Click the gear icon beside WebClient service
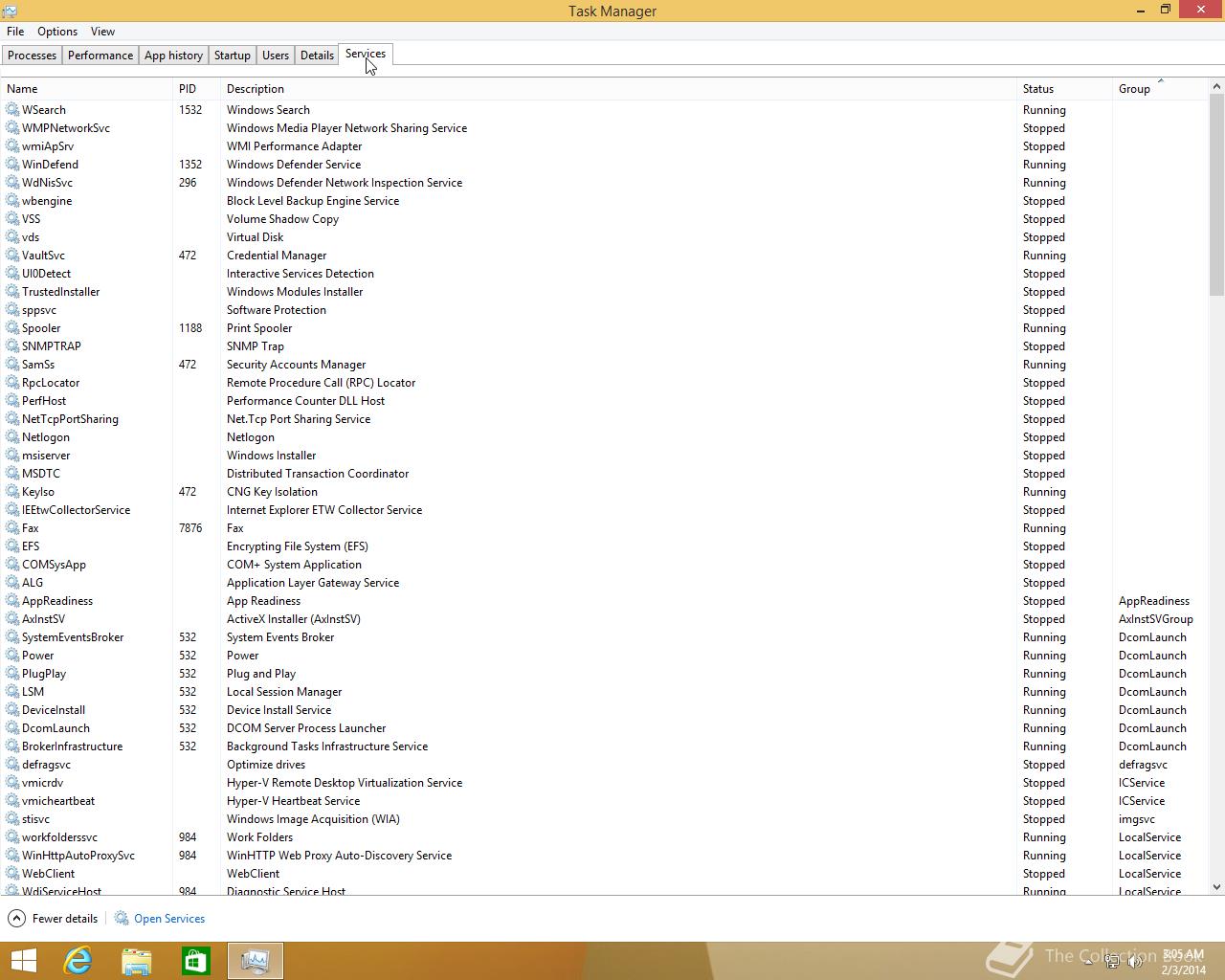This screenshot has width=1225, height=980. pyautogui.click(x=12, y=874)
